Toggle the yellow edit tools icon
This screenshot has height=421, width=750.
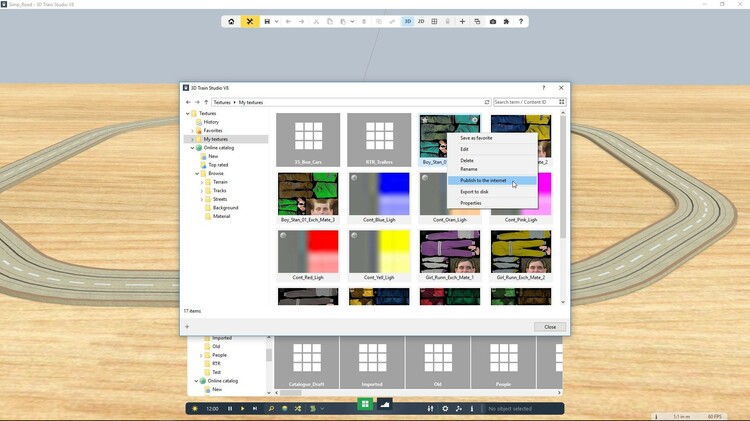point(250,22)
